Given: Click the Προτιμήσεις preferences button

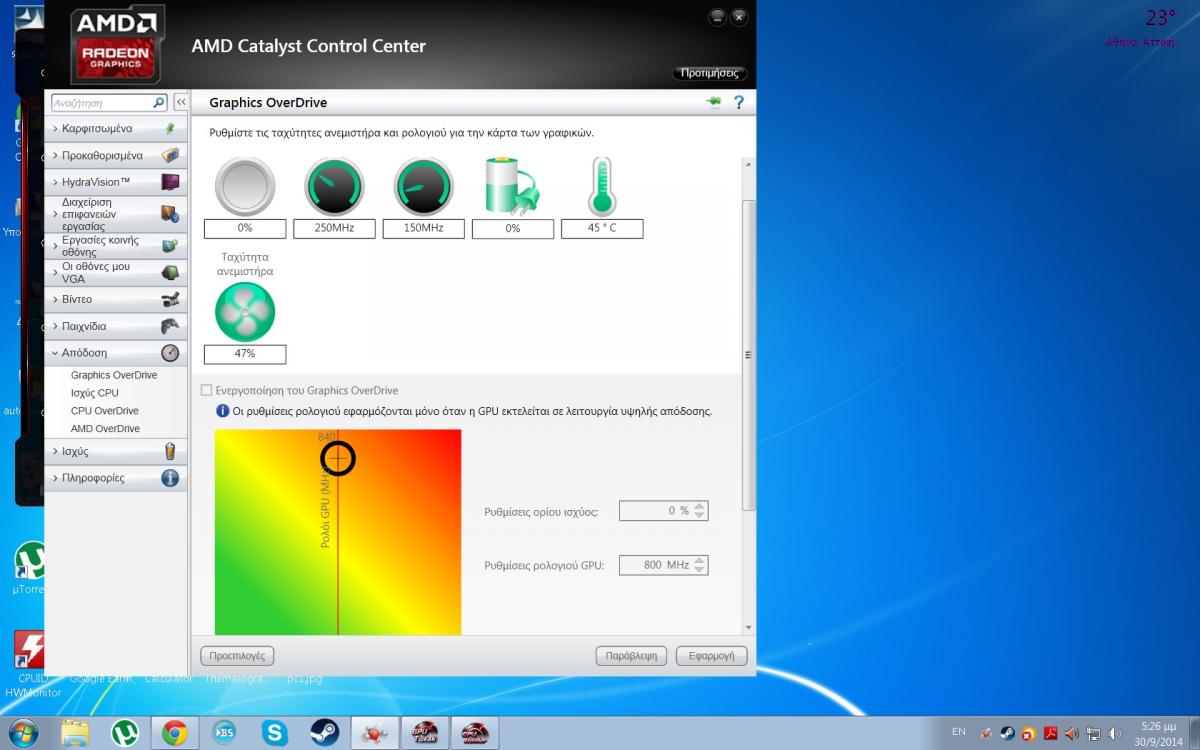Looking at the screenshot, I should [x=710, y=73].
